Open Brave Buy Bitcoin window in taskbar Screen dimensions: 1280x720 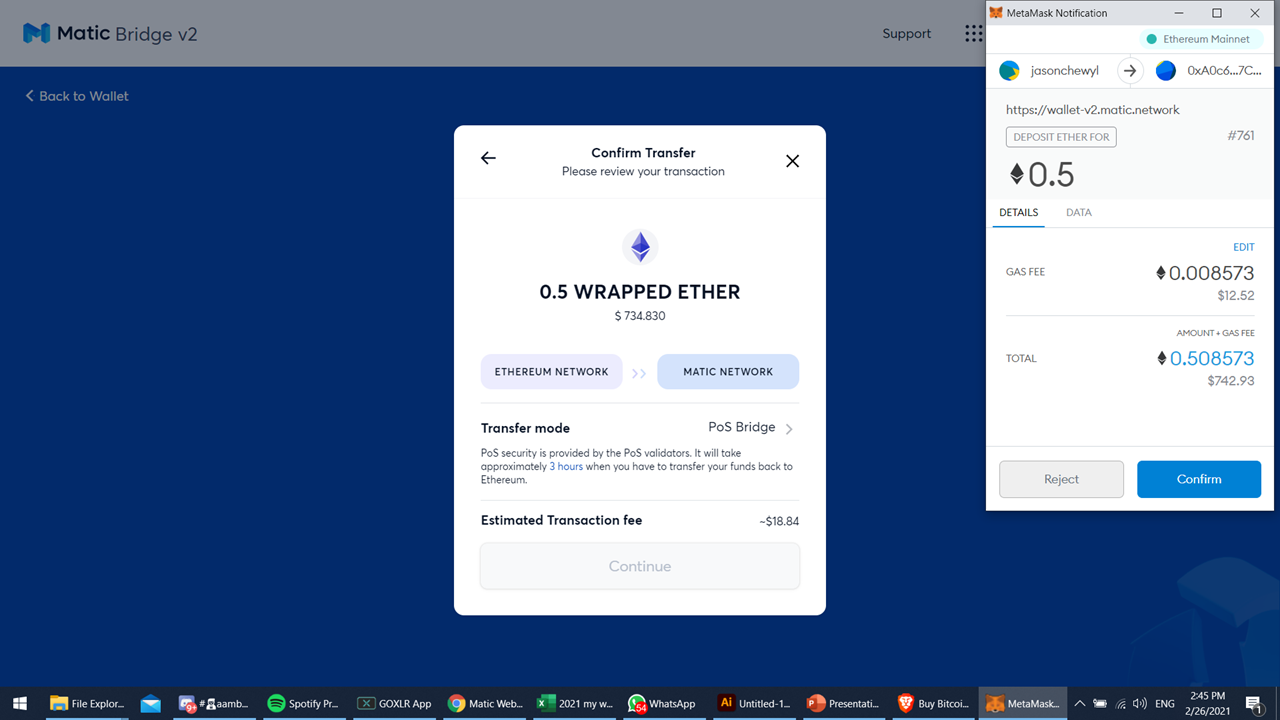[x=935, y=703]
